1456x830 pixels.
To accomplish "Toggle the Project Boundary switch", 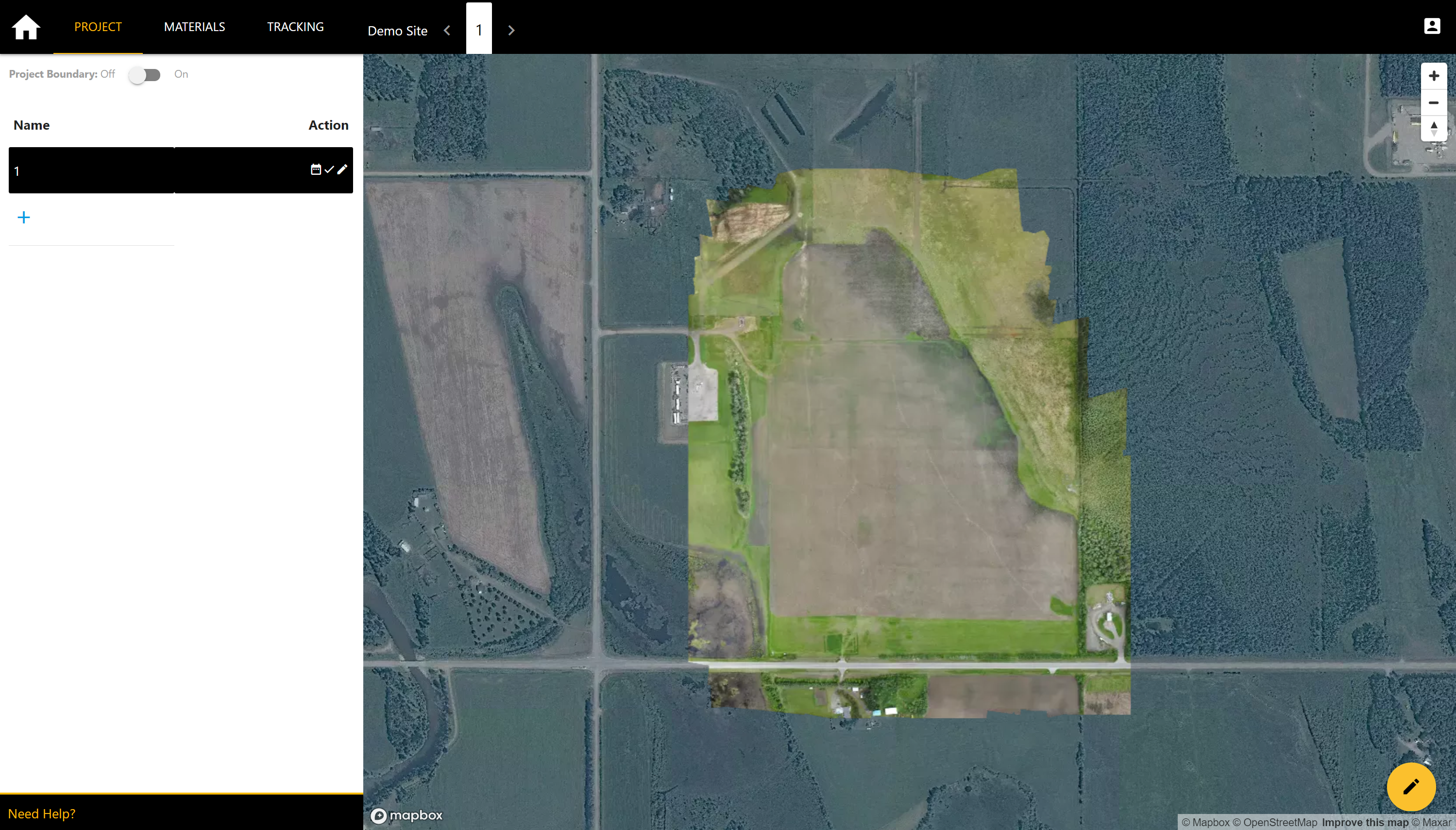I will [145, 75].
